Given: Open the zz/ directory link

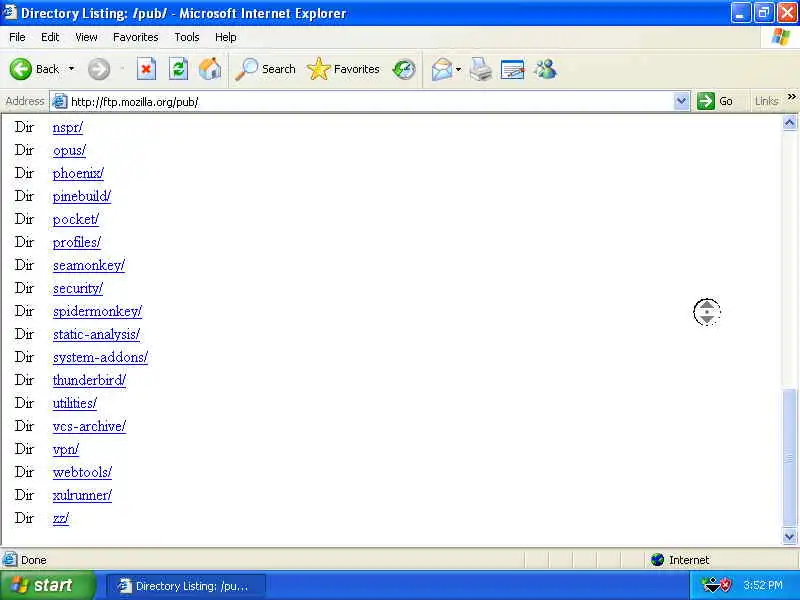Looking at the screenshot, I should click(60, 518).
